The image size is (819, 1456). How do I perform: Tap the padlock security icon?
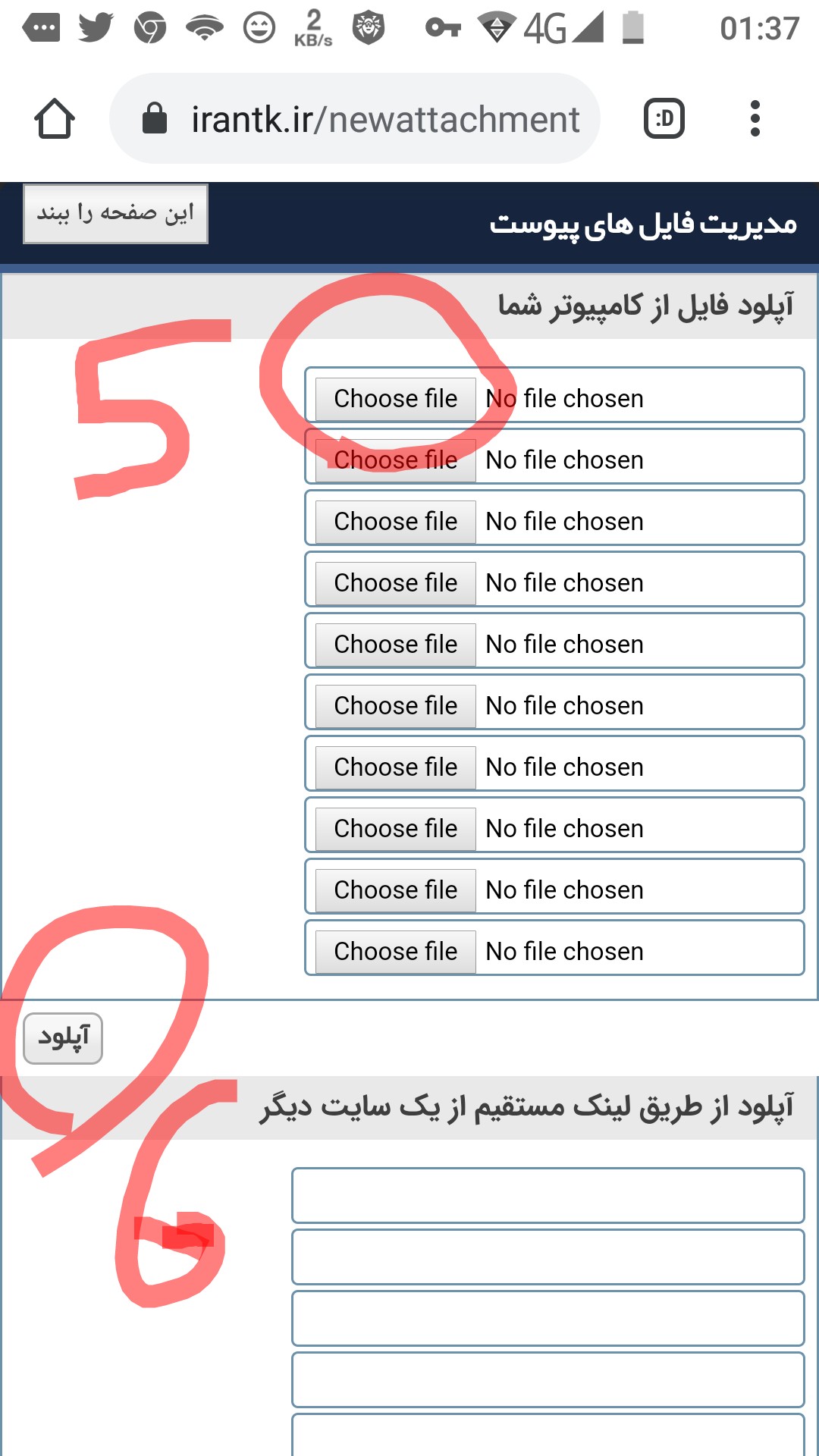(155, 118)
